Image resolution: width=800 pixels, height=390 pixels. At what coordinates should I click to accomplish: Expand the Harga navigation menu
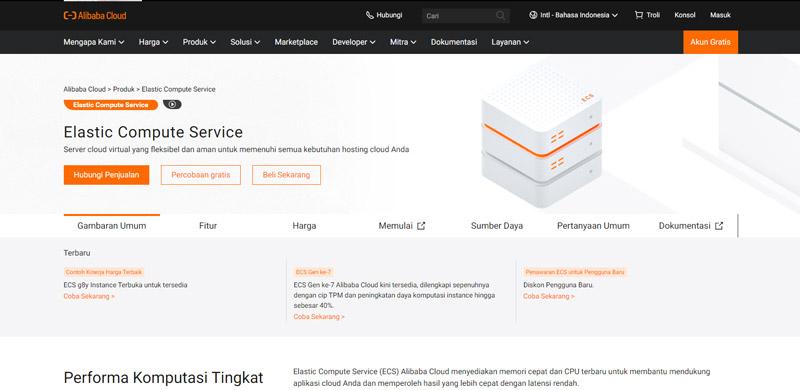[154, 42]
